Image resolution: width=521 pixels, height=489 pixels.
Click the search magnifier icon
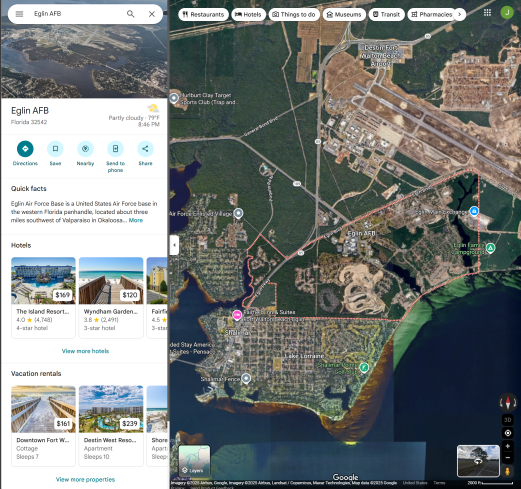click(x=130, y=14)
